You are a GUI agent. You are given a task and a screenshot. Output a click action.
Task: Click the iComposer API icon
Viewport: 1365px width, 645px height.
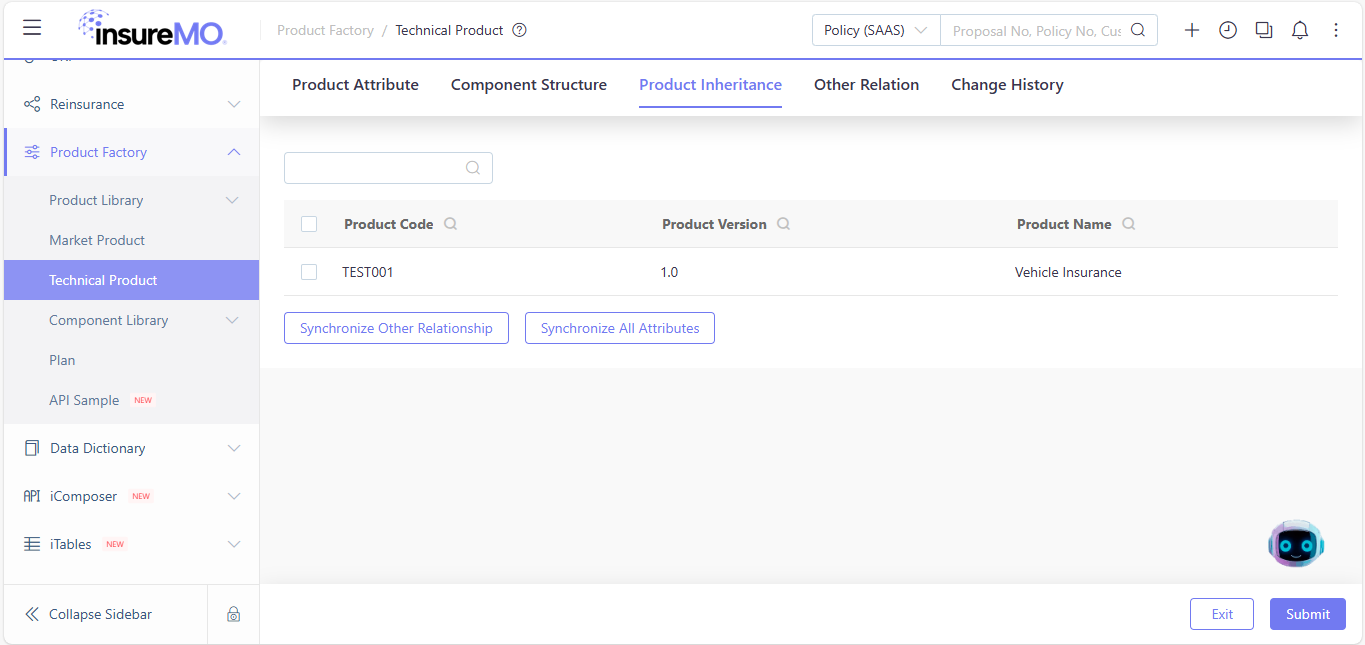(32, 496)
